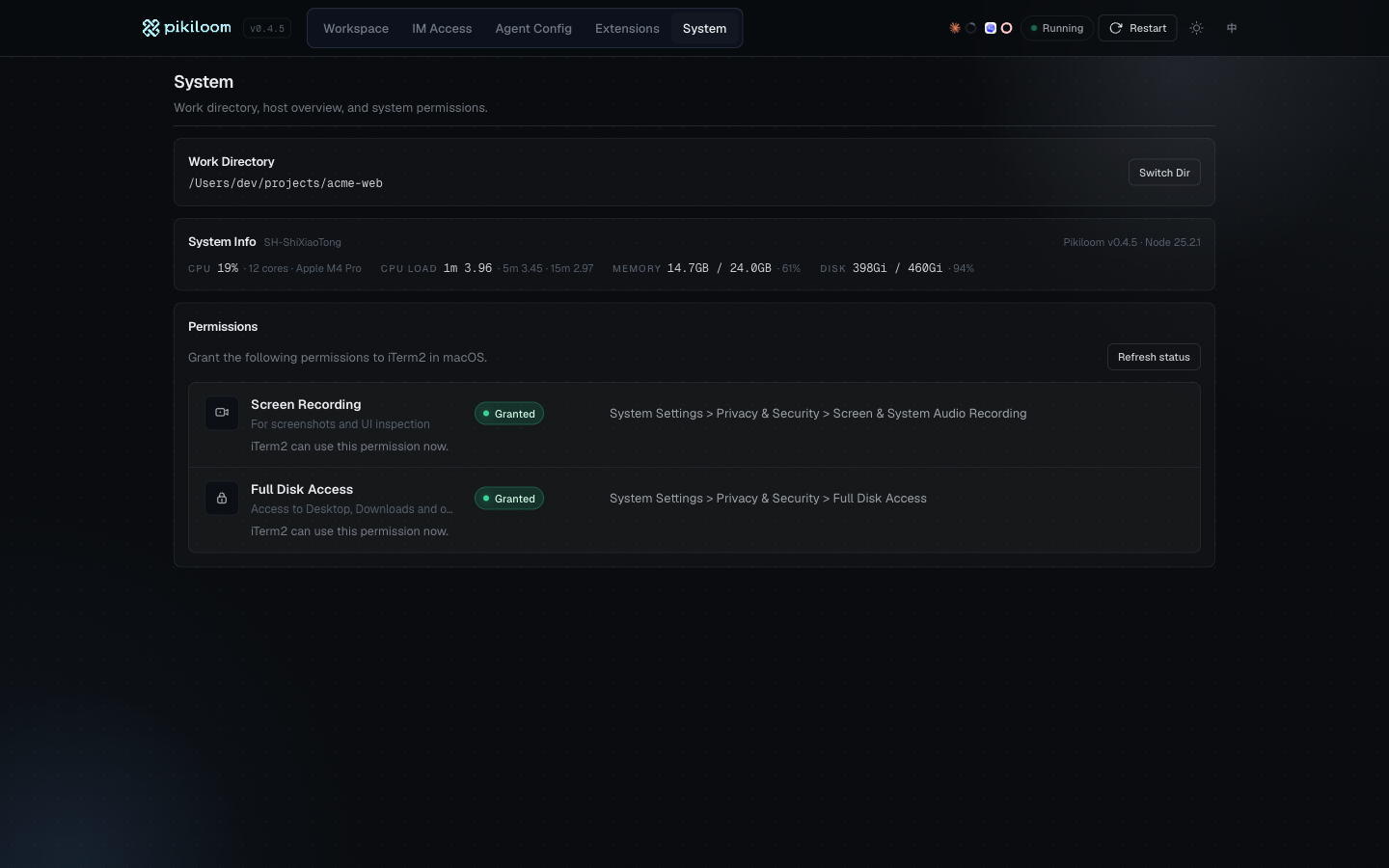Click the Full Disk Access lock icon
The width and height of the screenshot is (1389, 868).
(x=222, y=498)
